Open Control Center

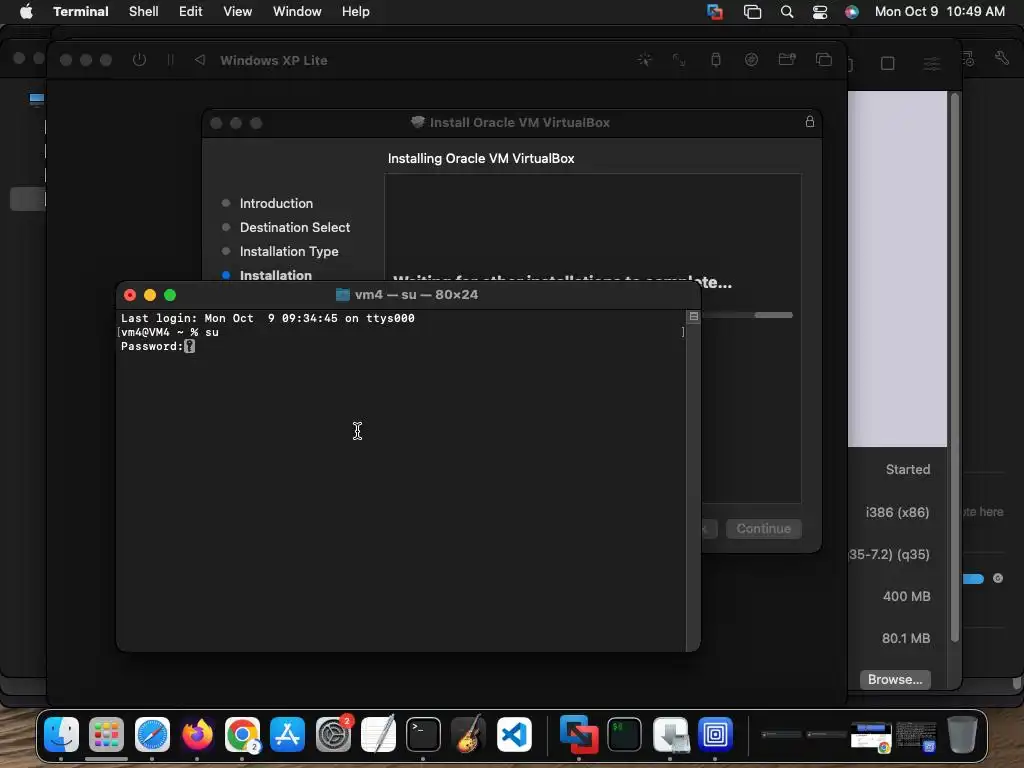pyautogui.click(x=820, y=12)
